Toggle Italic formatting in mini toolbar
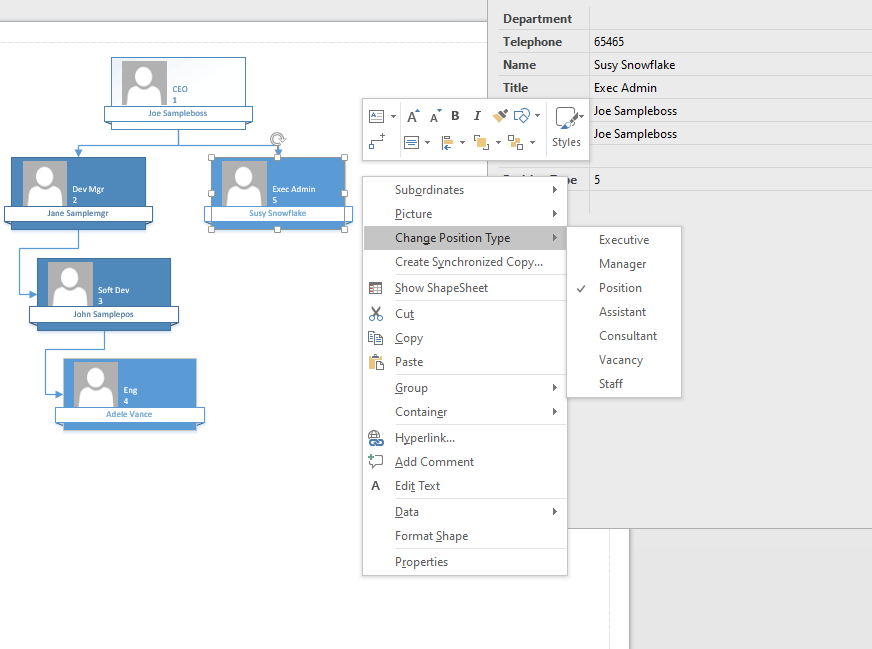 coord(477,116)
